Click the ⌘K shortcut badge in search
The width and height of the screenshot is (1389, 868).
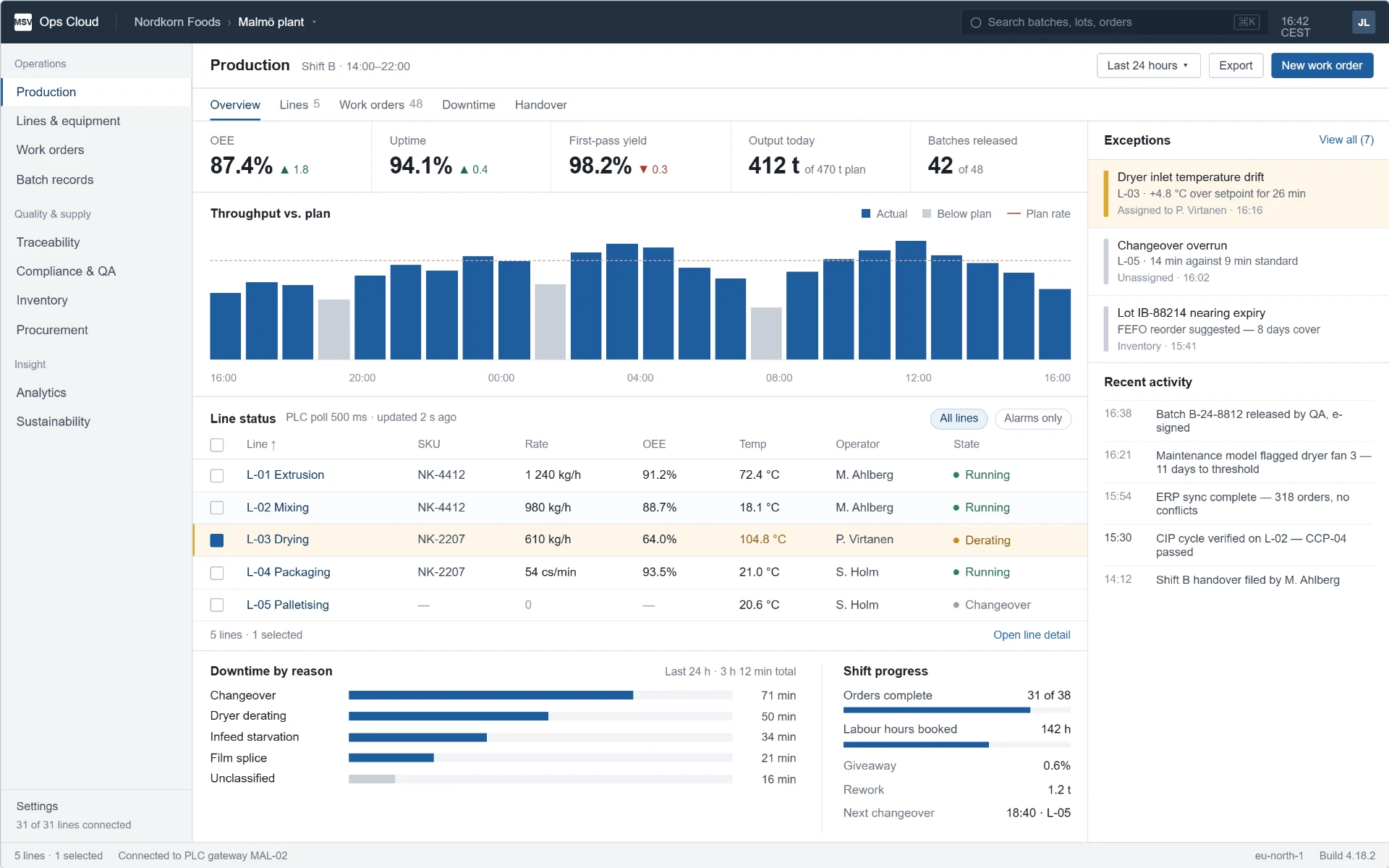tap(1246, 22)
